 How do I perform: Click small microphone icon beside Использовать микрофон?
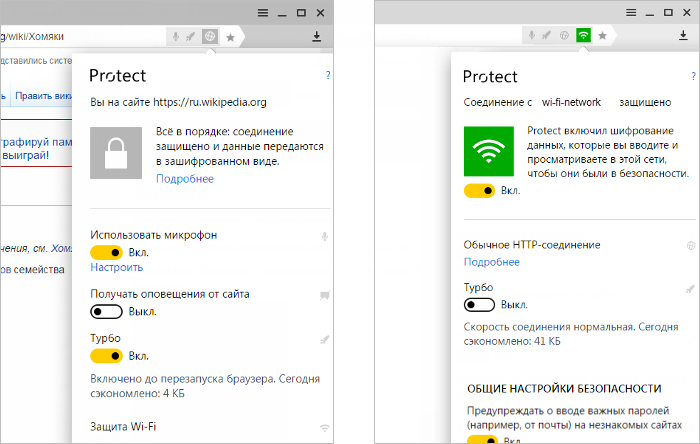[325, 236]
